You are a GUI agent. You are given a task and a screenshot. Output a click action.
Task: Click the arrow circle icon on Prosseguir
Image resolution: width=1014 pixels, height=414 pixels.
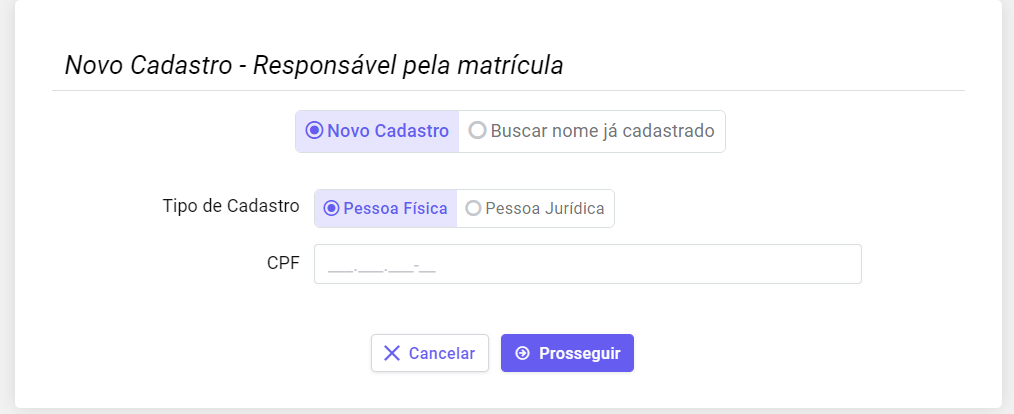point(522,353)
